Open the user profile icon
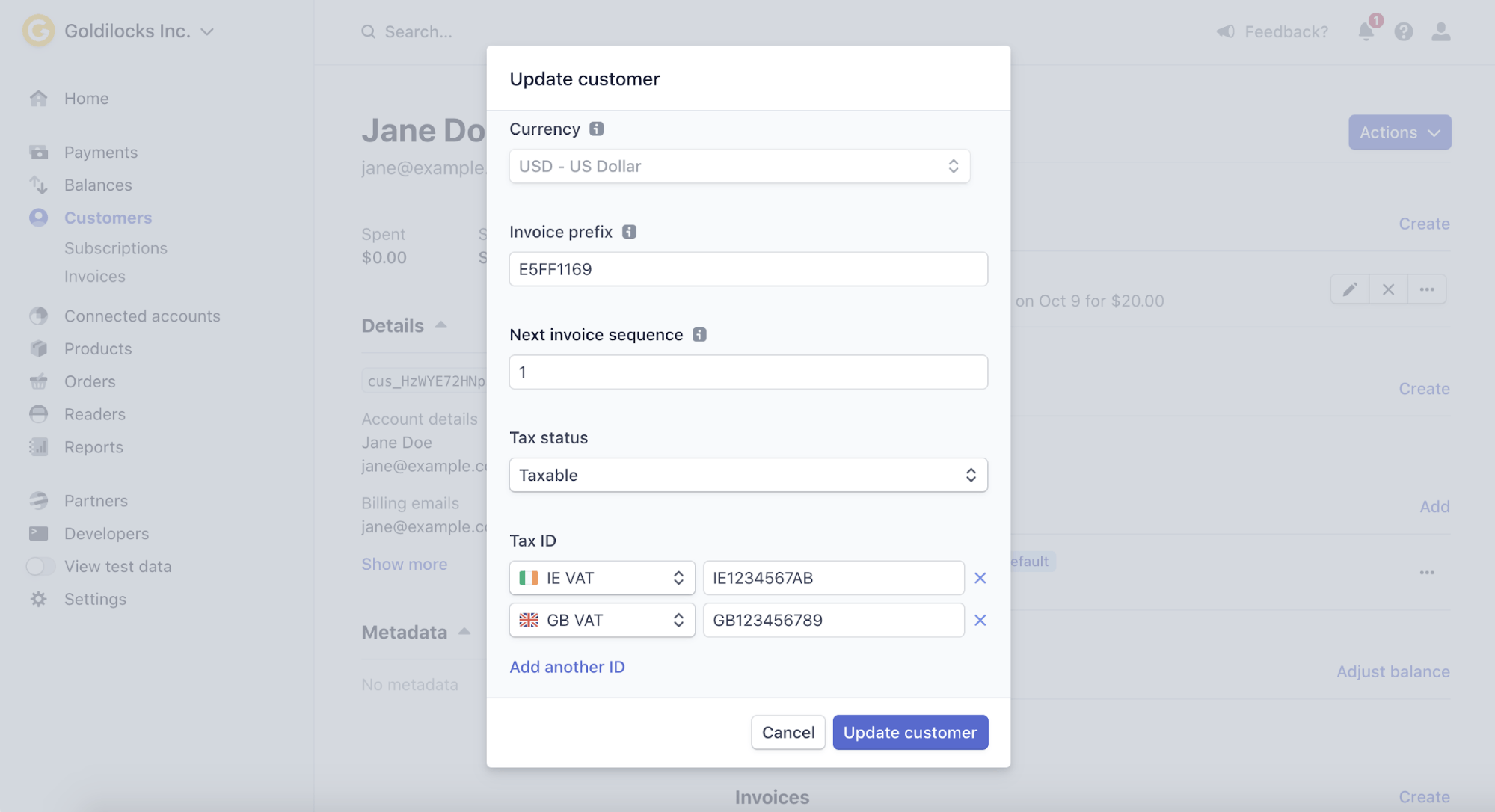1495x812 pixels. pyautogui.click(x=1440, y=31)
